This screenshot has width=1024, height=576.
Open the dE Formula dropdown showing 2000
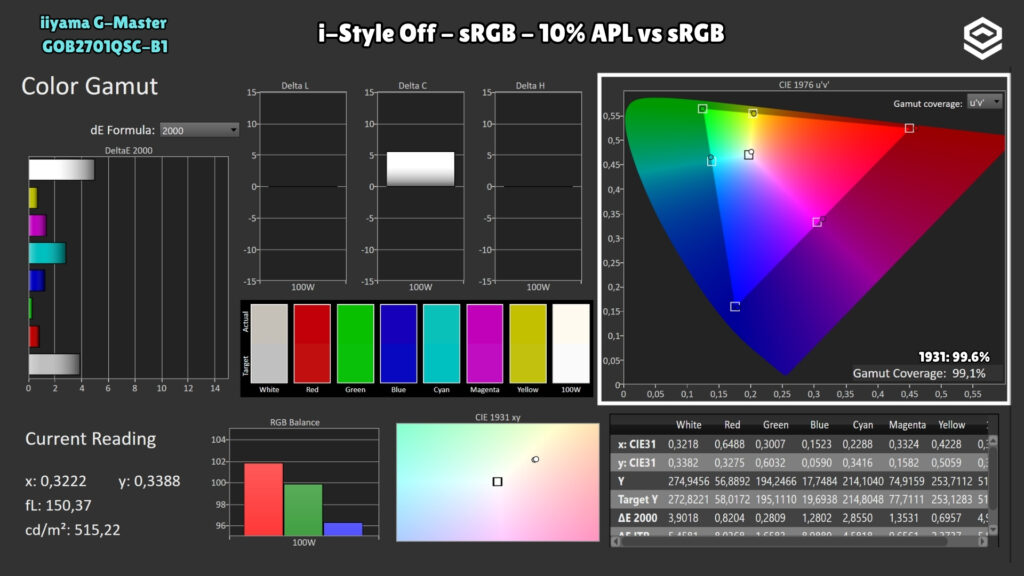[199, 130]
